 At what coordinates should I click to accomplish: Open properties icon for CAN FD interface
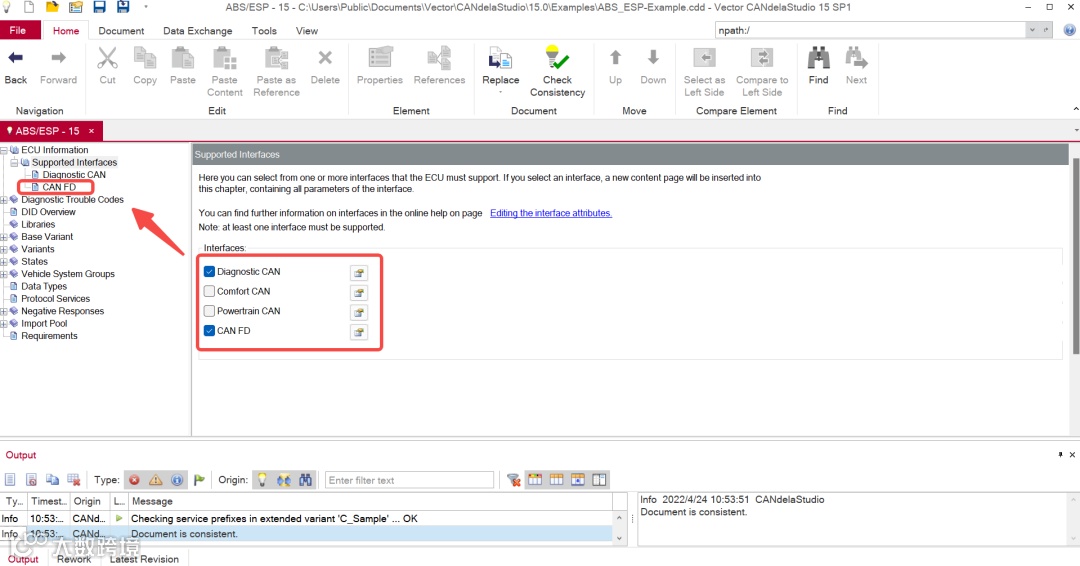pos(359,333)
